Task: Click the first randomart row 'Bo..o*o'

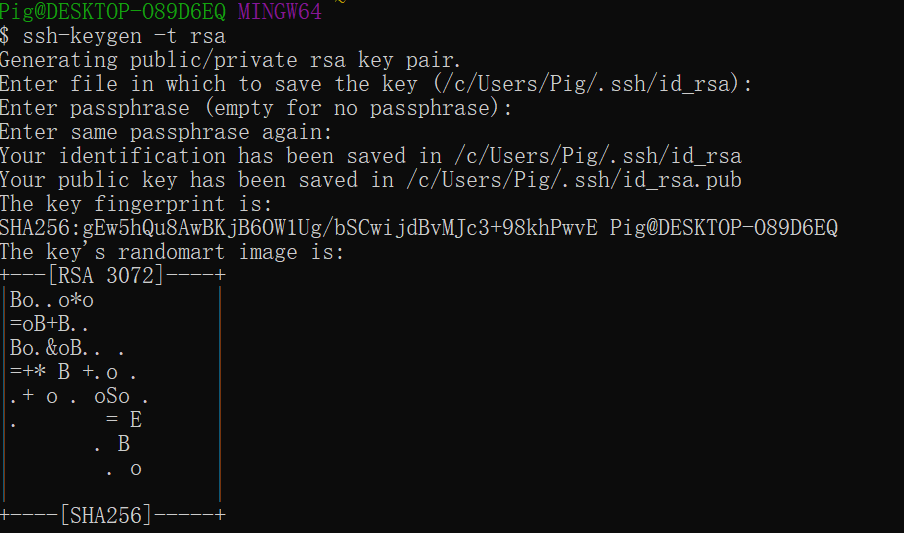Action: pos(52,300)
